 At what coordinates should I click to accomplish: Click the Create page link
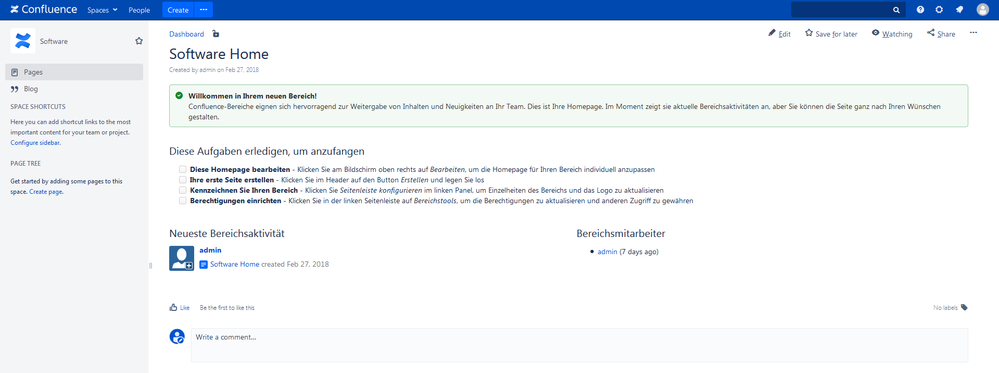[x=46, y=191]
